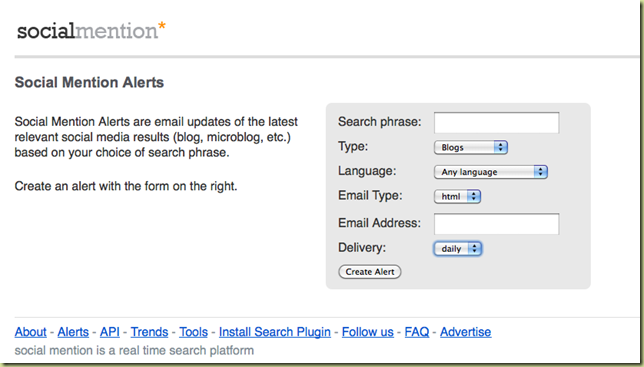The width and height of the screenshot is (644, 367).
Task: Change the Delivery daily dropdown
Action: [458, 248]
